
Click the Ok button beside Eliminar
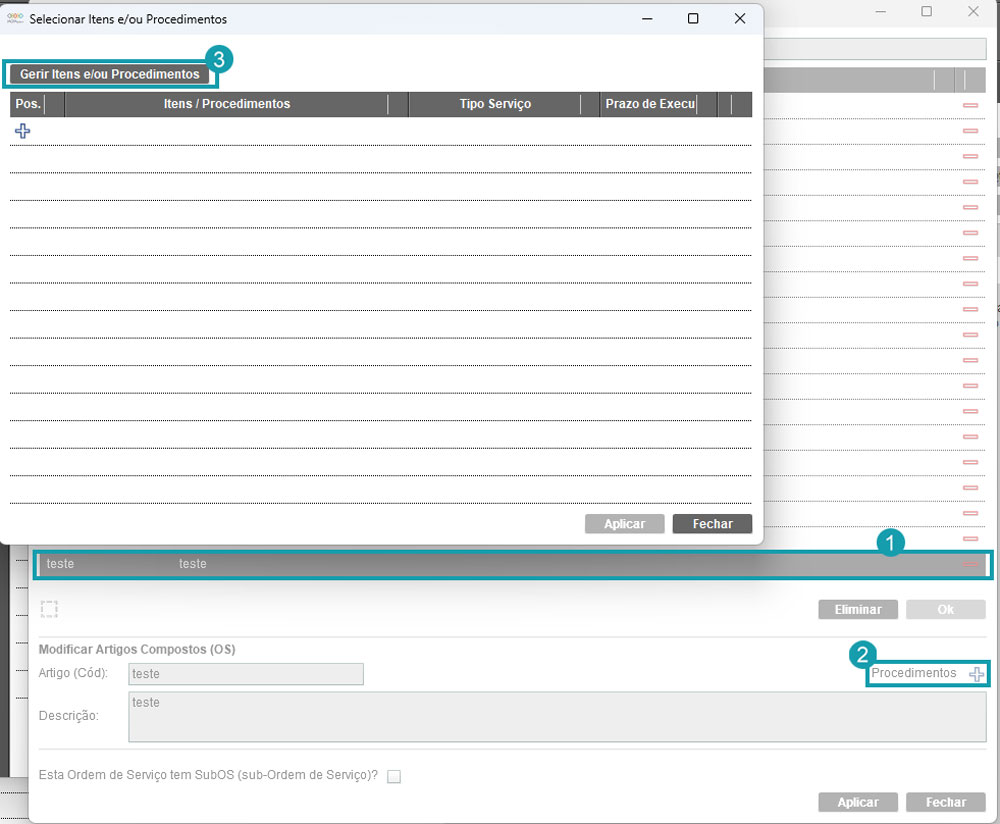[945, 610]
